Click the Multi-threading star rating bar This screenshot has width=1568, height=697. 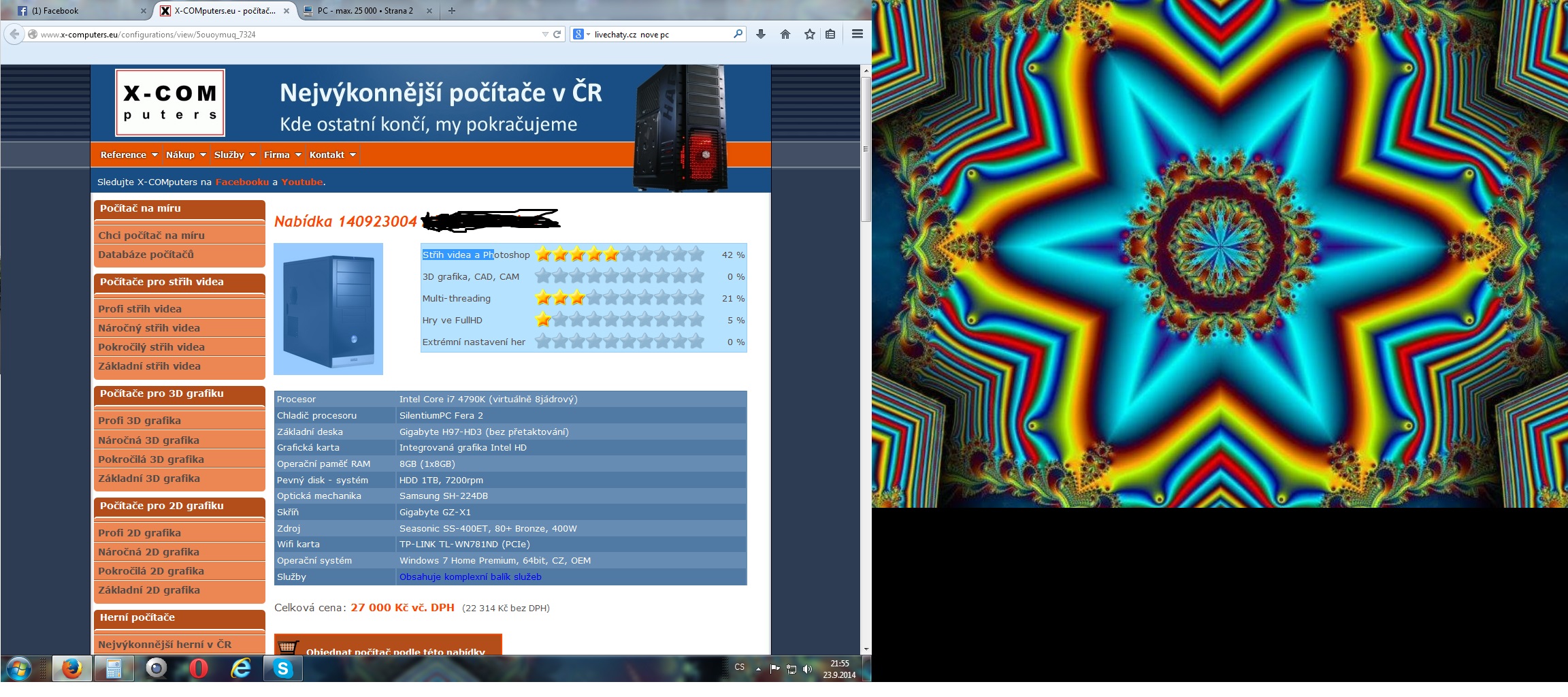click(x=619, y=298)
